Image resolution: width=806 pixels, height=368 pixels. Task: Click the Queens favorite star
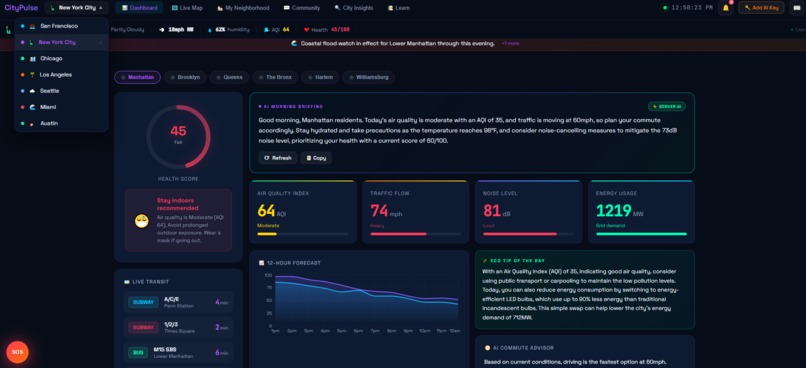click(x=218, y=77)
